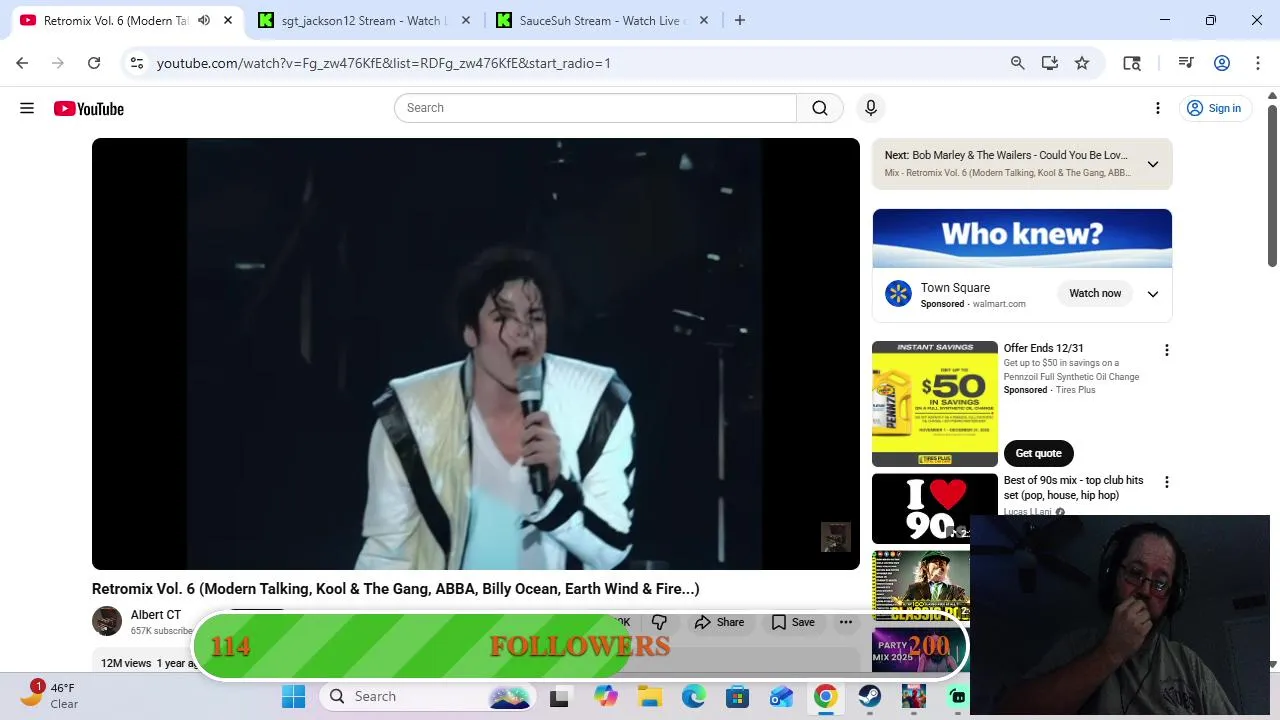Open options for the Pennzoil Offer Ends ad
Screen dimensions: 1280x720
pyautogui.click(x=1166, y=350)
